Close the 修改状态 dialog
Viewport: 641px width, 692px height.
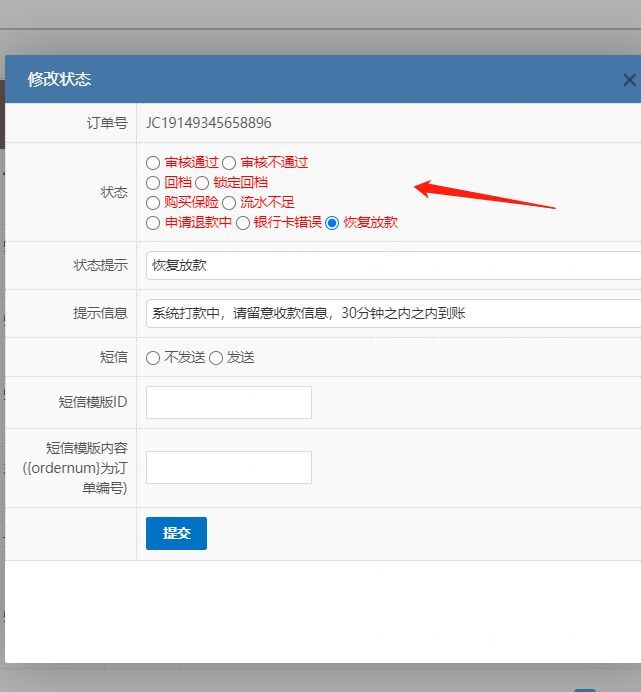point(628,80)
